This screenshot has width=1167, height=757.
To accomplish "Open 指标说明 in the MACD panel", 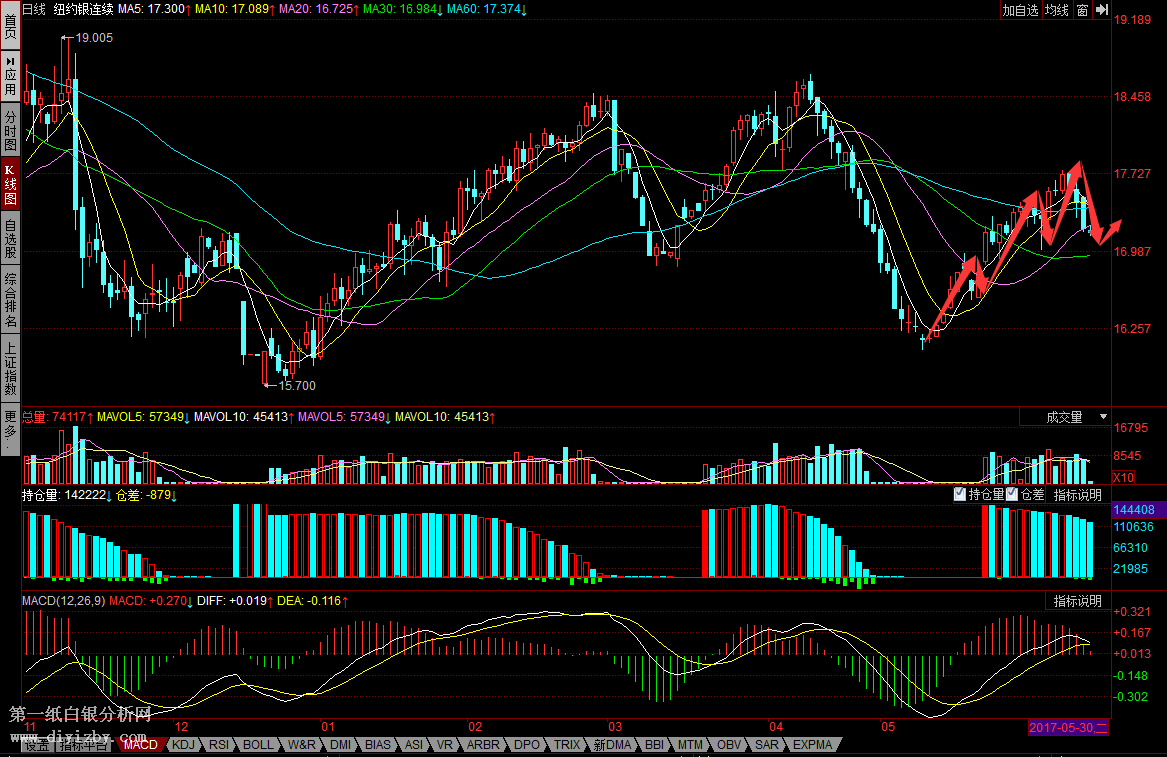I will pyautogui.click(x=1077, y=601).
